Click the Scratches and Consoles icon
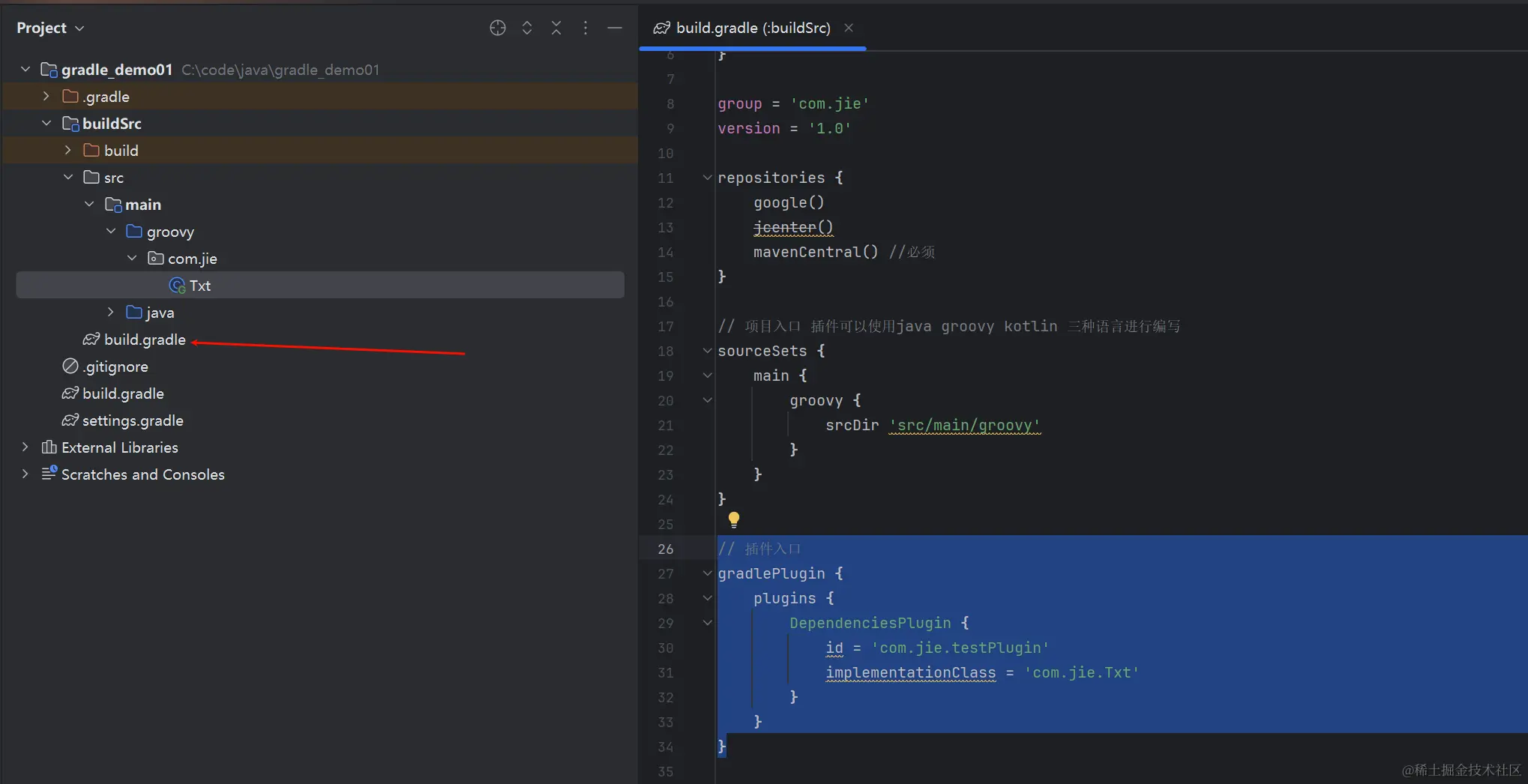The height and width of the screenshot is (784, 1528). coord(49,473)
